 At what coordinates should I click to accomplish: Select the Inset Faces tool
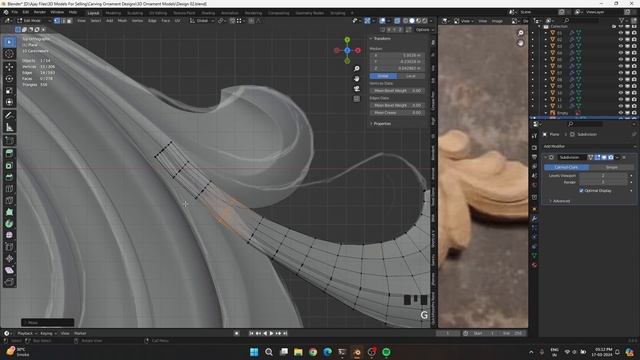click(9, 165)
